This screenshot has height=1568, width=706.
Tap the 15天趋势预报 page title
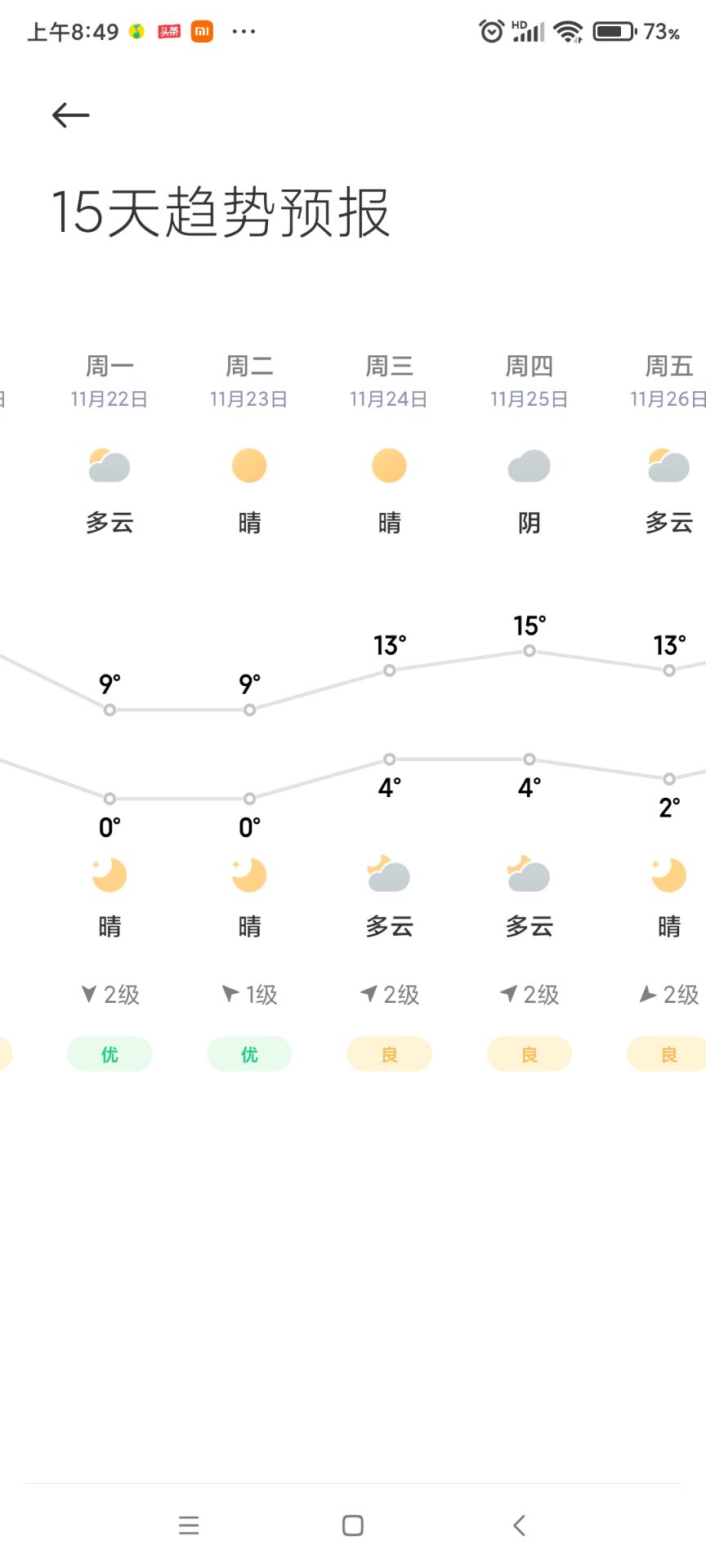tap(221, 212)
